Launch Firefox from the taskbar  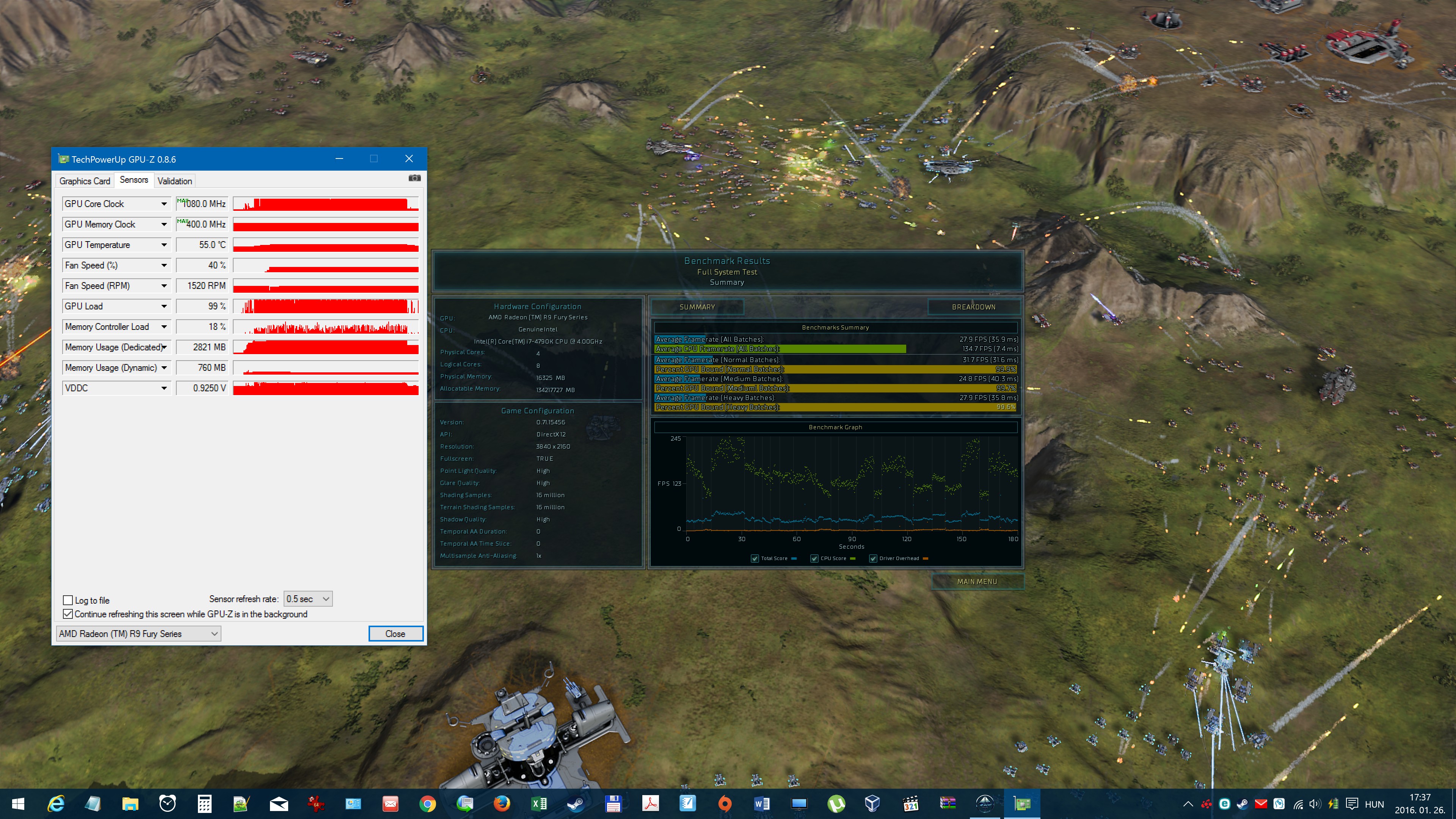(x=501, y=804)
